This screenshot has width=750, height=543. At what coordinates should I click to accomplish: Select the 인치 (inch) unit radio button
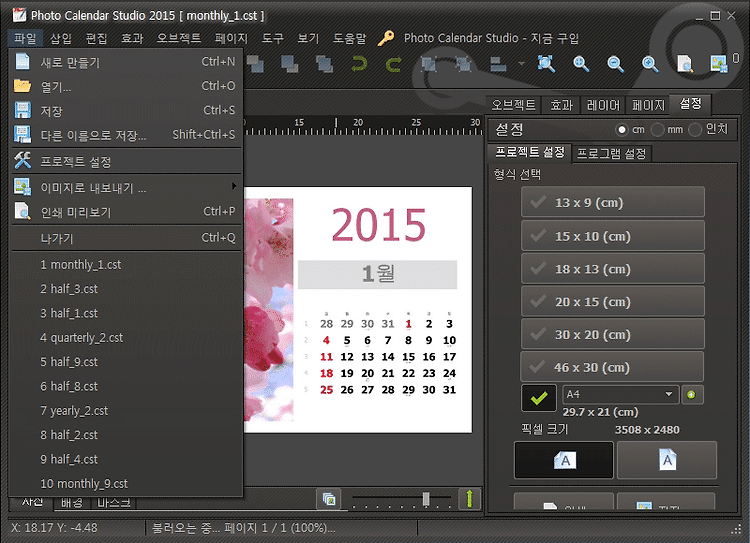coord(695,129)
